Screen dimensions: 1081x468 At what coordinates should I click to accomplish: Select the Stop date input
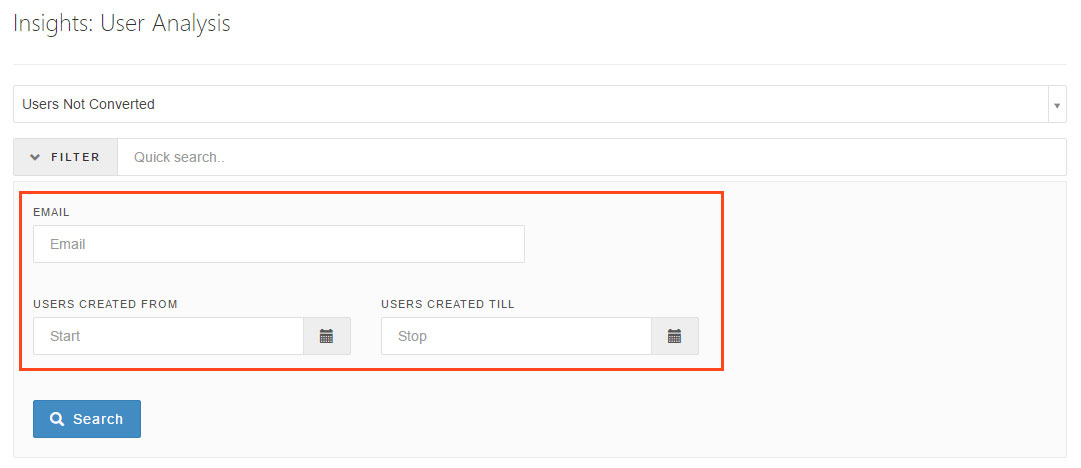click(x=516, y=336)
